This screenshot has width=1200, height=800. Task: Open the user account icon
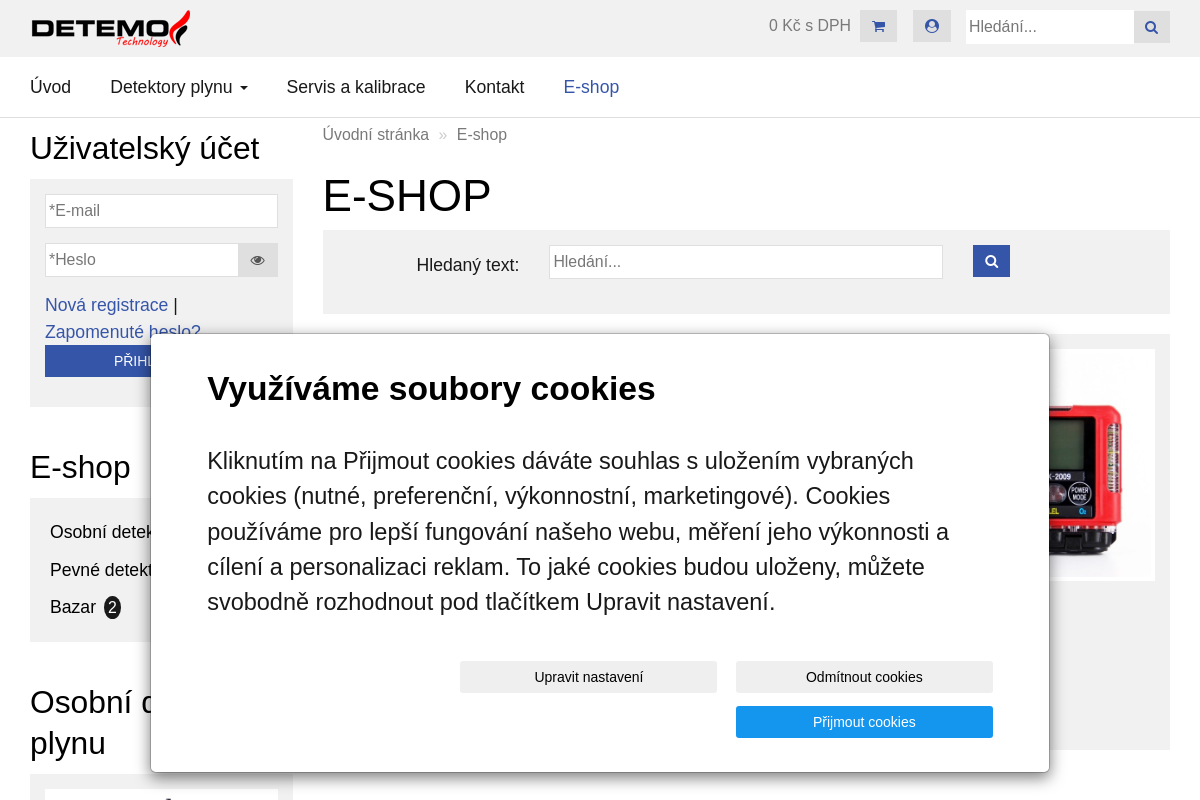pyautogui.click(x=932, y=26)
